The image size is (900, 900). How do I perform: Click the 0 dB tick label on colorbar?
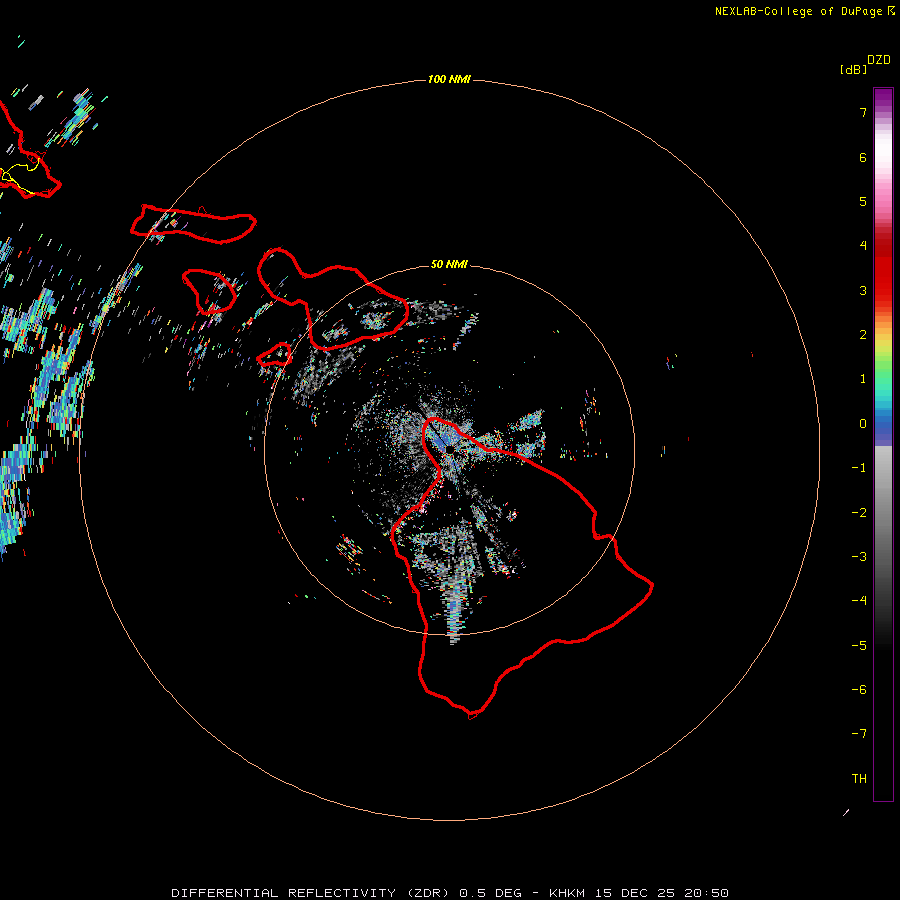863,424
